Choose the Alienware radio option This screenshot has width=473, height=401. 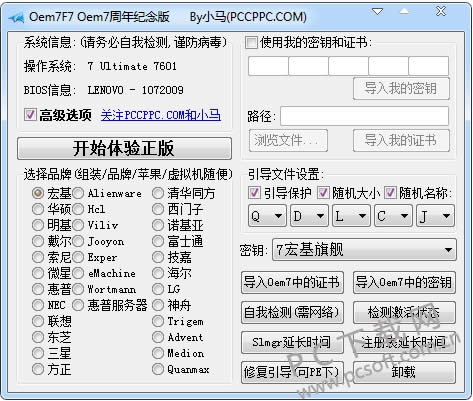(x=78, y=193)
